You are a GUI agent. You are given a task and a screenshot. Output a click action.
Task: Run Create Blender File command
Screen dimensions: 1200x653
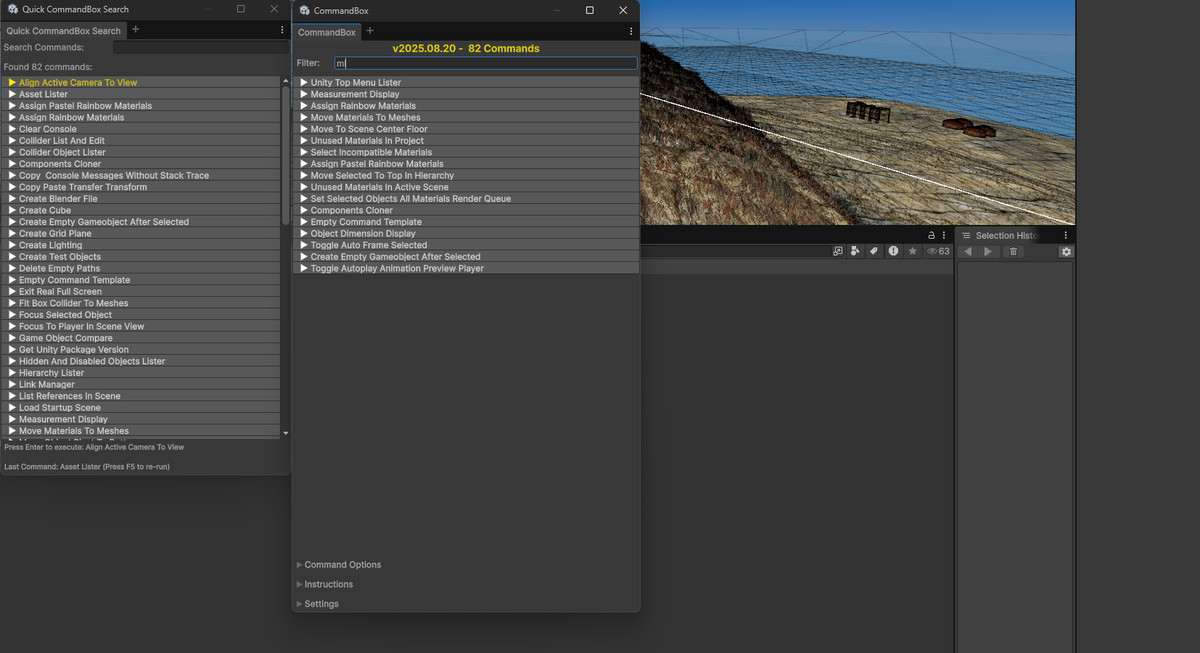[58, 199]
